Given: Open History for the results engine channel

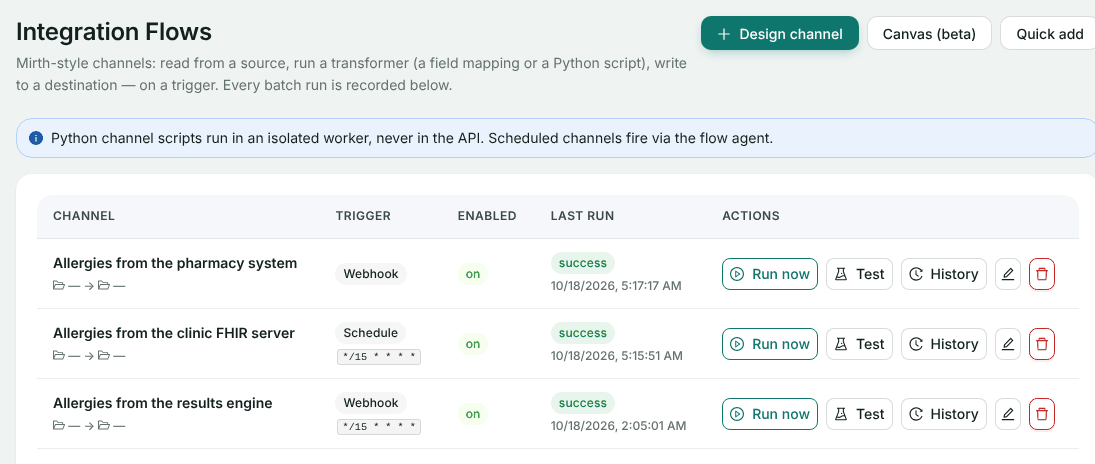Looking at the screenshot, I should click(943, 414).
